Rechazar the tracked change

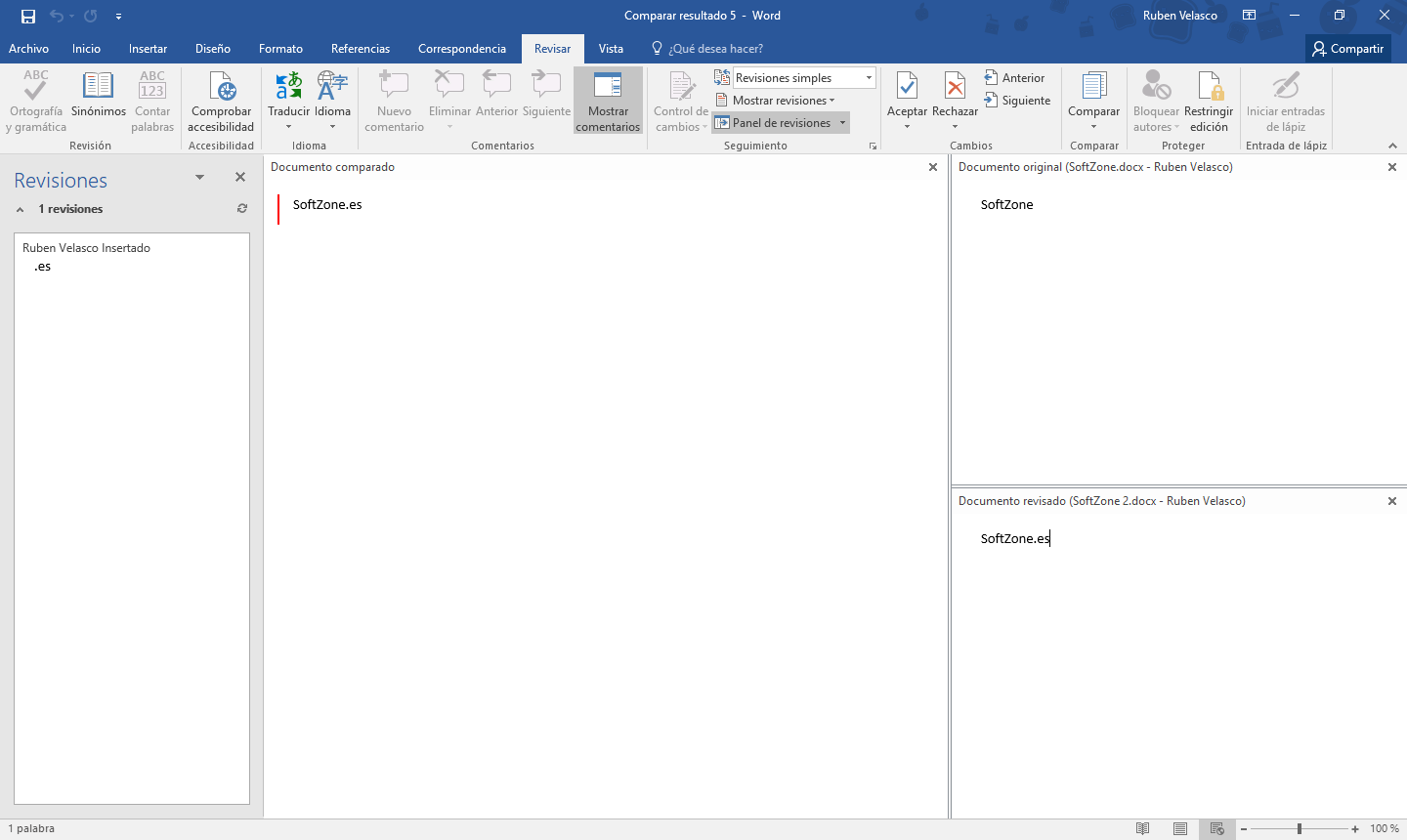pos(955,102)
